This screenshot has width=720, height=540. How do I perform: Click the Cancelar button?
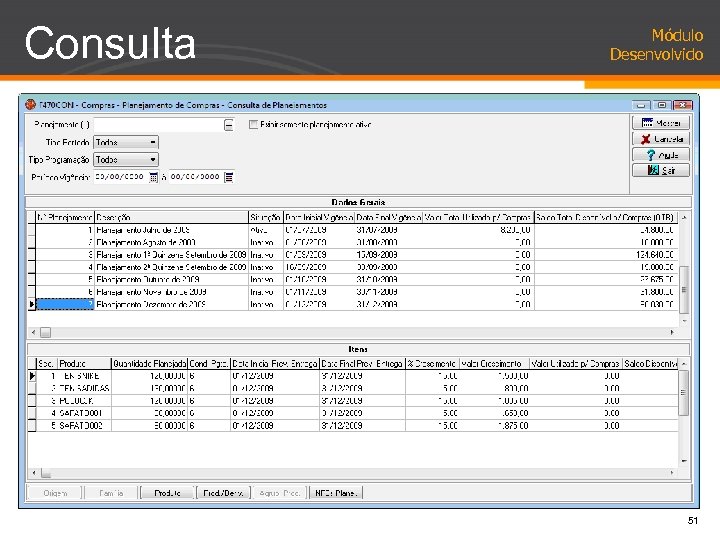click(x=661, y=139)
